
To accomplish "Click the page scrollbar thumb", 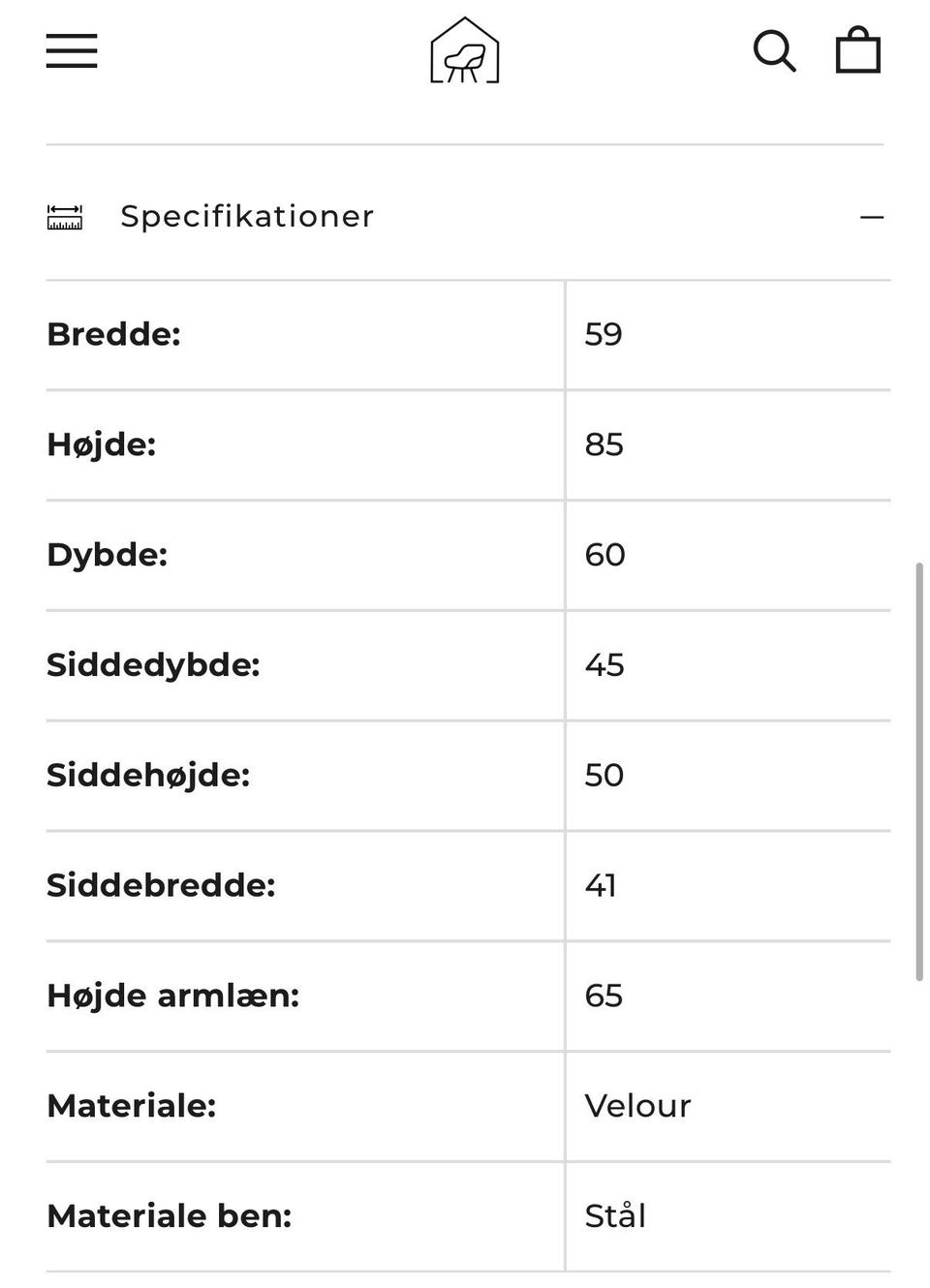I will 918,770.
